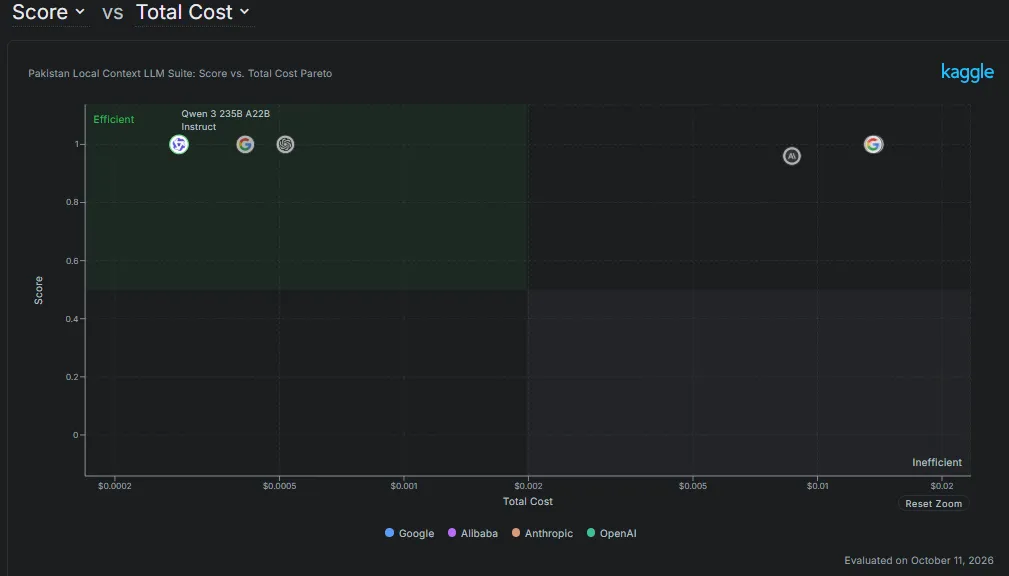Click the Google blue legend dot
Viewport: 1009px width, 576px height.
[x=389, y=533]
